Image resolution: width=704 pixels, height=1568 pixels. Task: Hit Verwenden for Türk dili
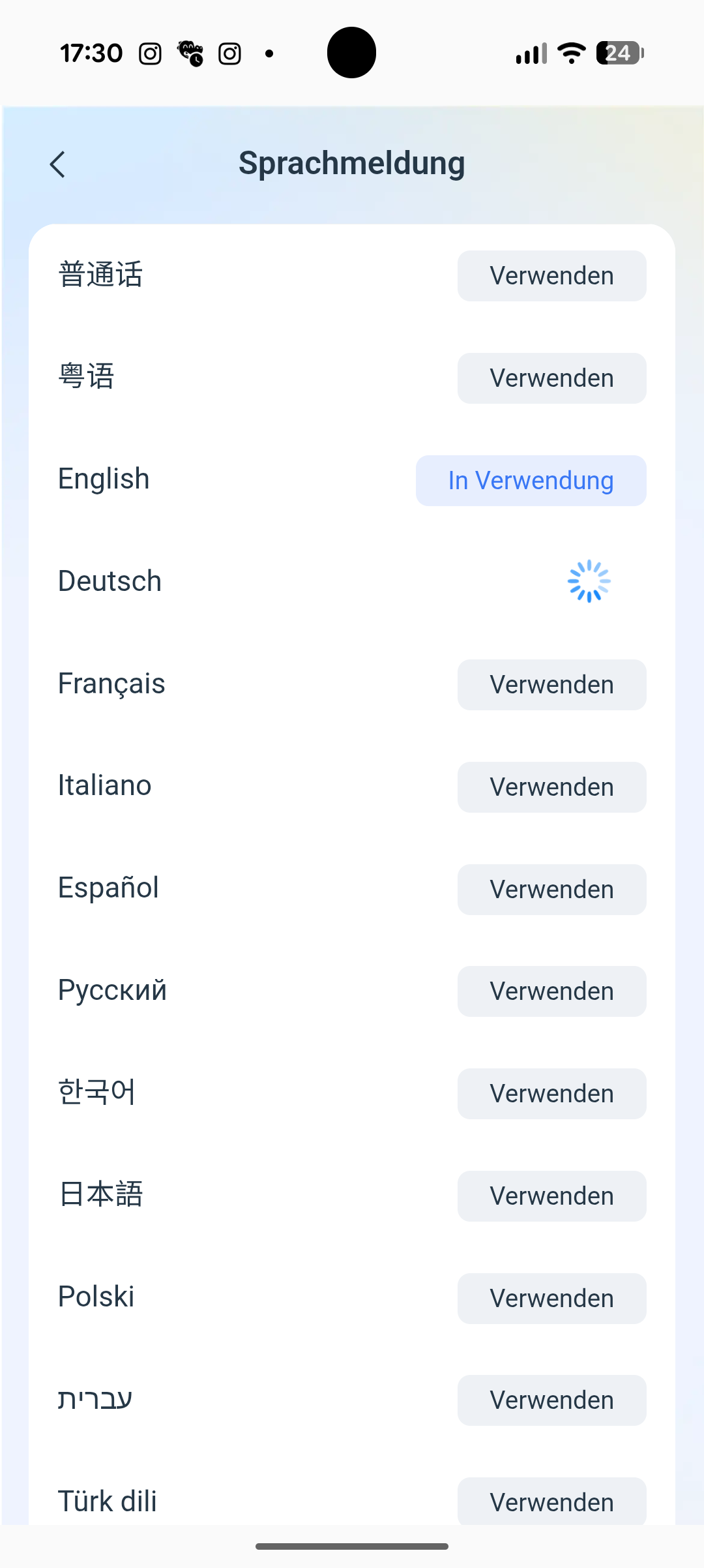coord(551,1501)
